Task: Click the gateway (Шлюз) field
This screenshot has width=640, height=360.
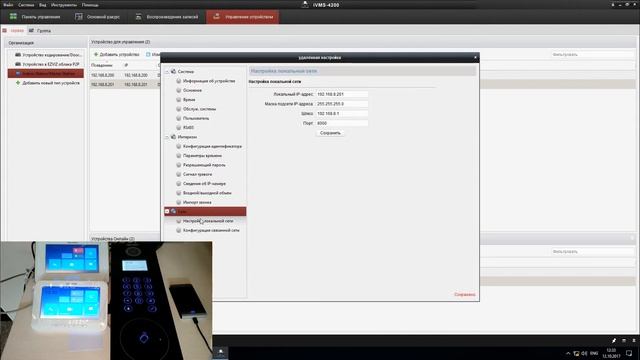Action: click(x=342, y=113)
